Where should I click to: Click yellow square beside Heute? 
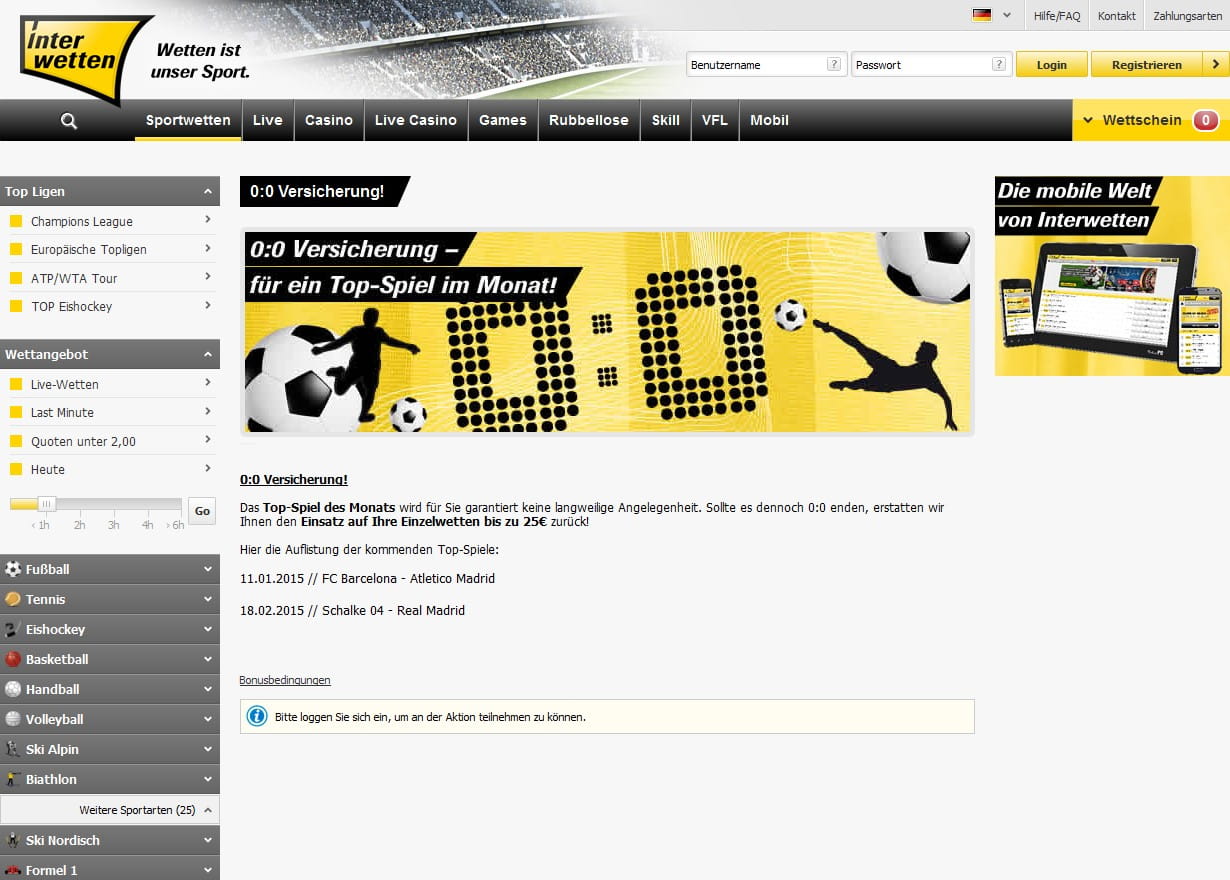16,469
